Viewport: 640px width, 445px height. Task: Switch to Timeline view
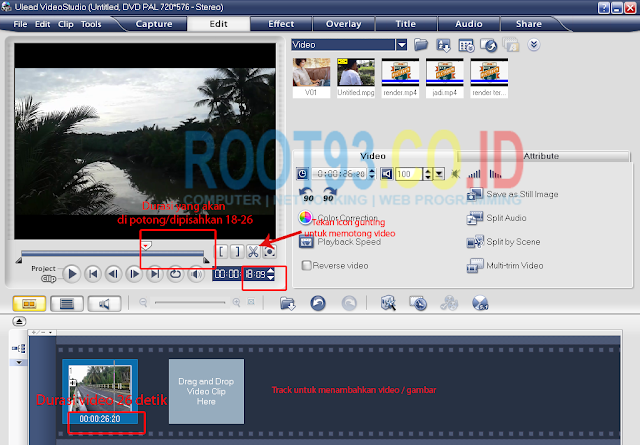click(x=67, y=304)
